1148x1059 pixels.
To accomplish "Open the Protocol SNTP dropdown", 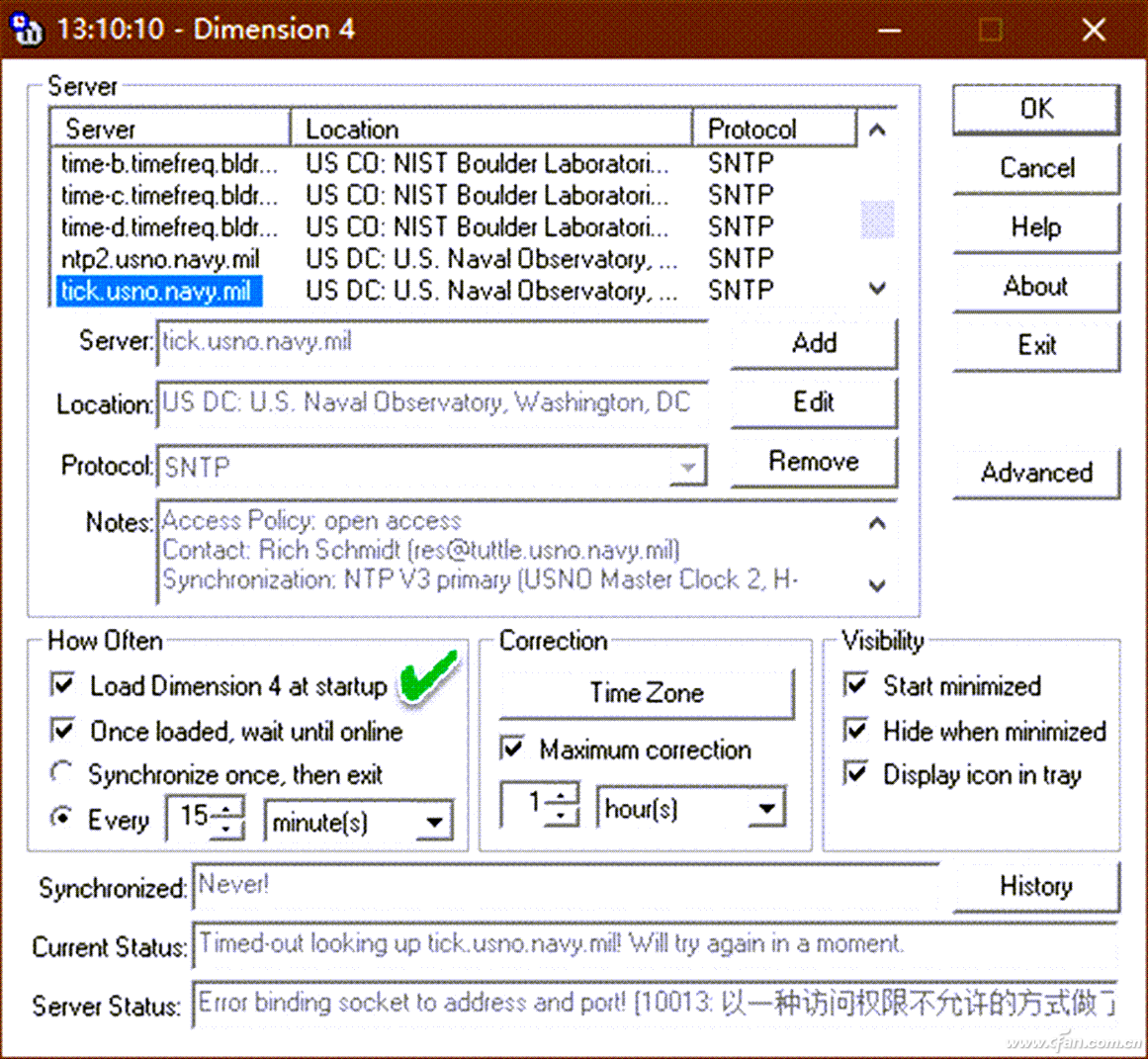I will click(x=687, y=467).
